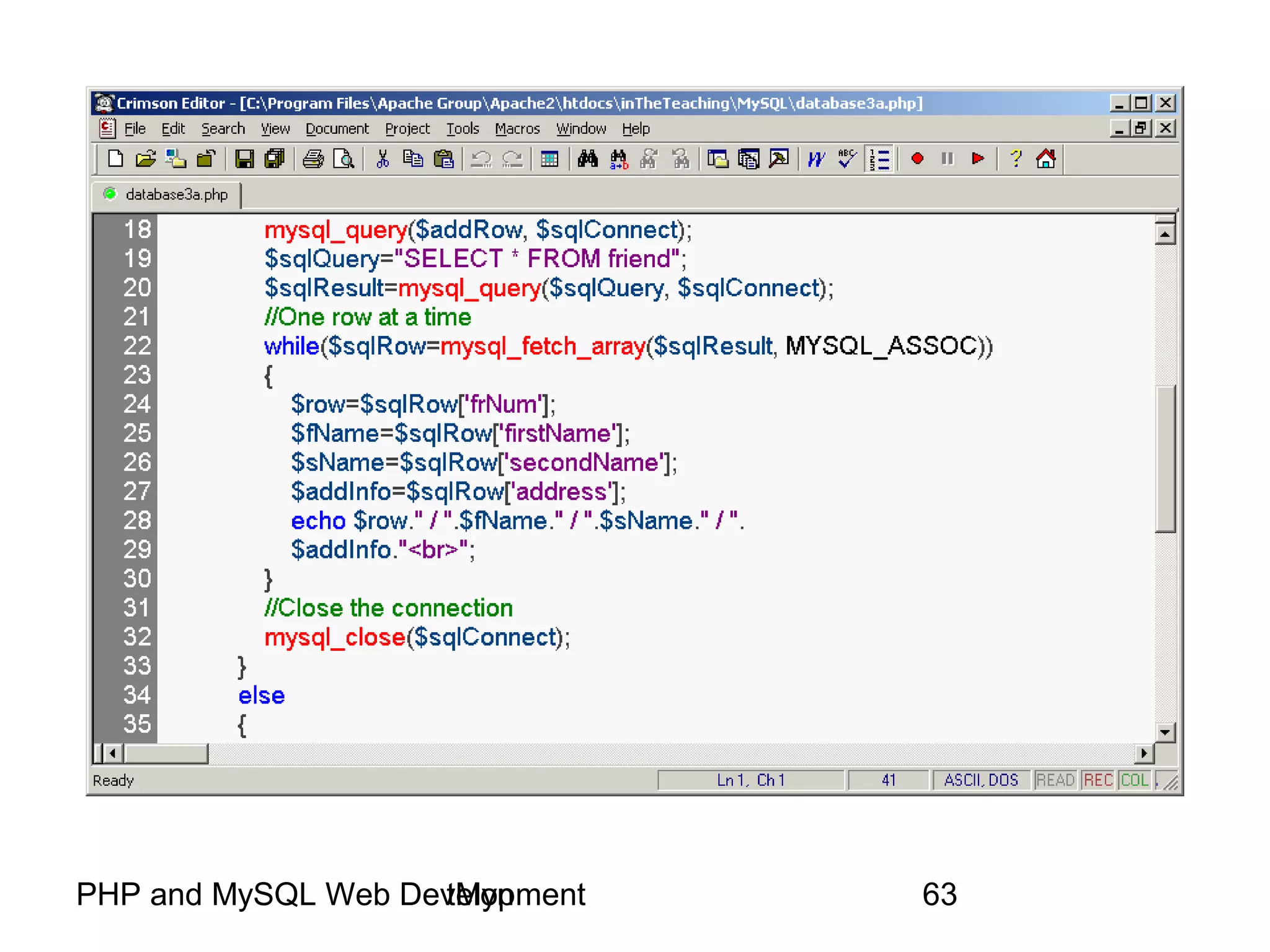Open the Edit menu
Image resolution: width=1270 pixels, height=952 pixels.
(173, 128)
